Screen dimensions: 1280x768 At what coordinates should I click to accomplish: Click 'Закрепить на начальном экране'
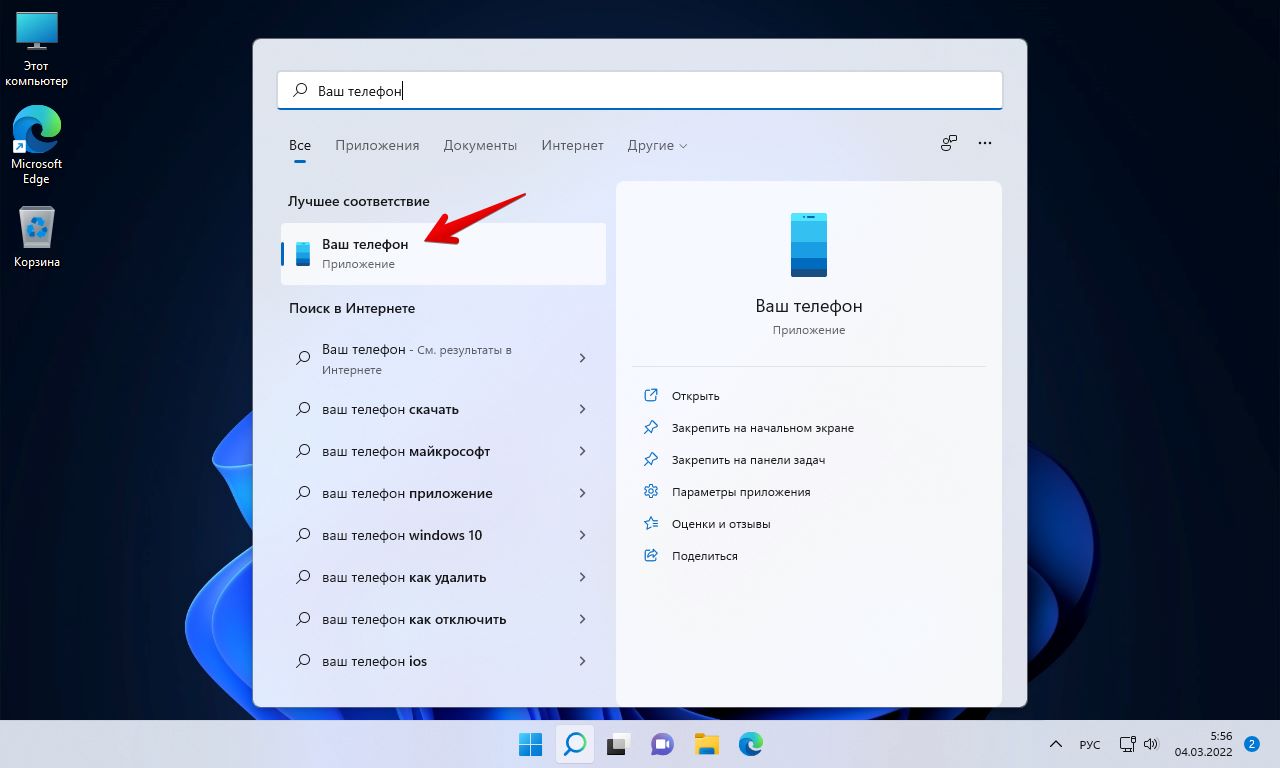tap(763, 428)
